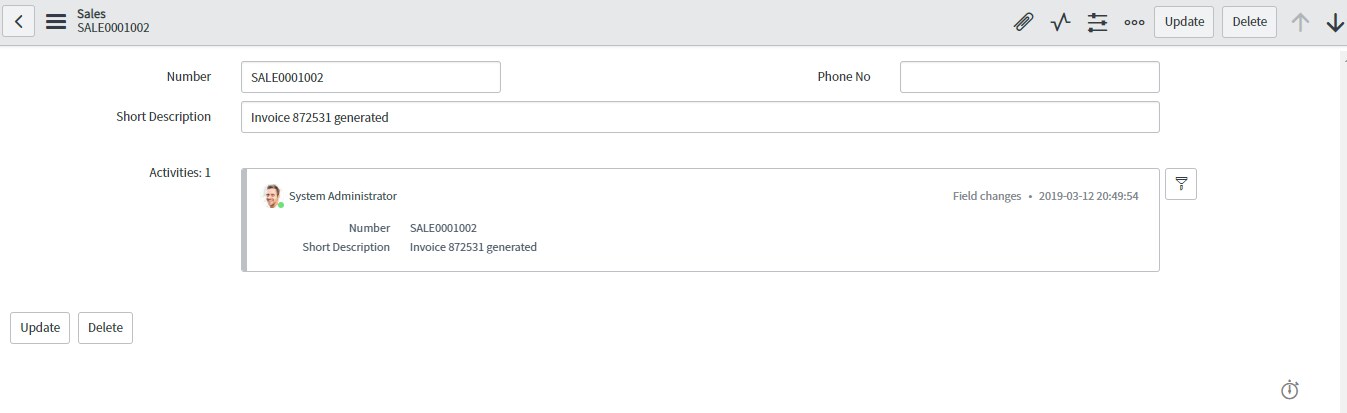Select System Administrator avatar picture

(x=272, y=195)
